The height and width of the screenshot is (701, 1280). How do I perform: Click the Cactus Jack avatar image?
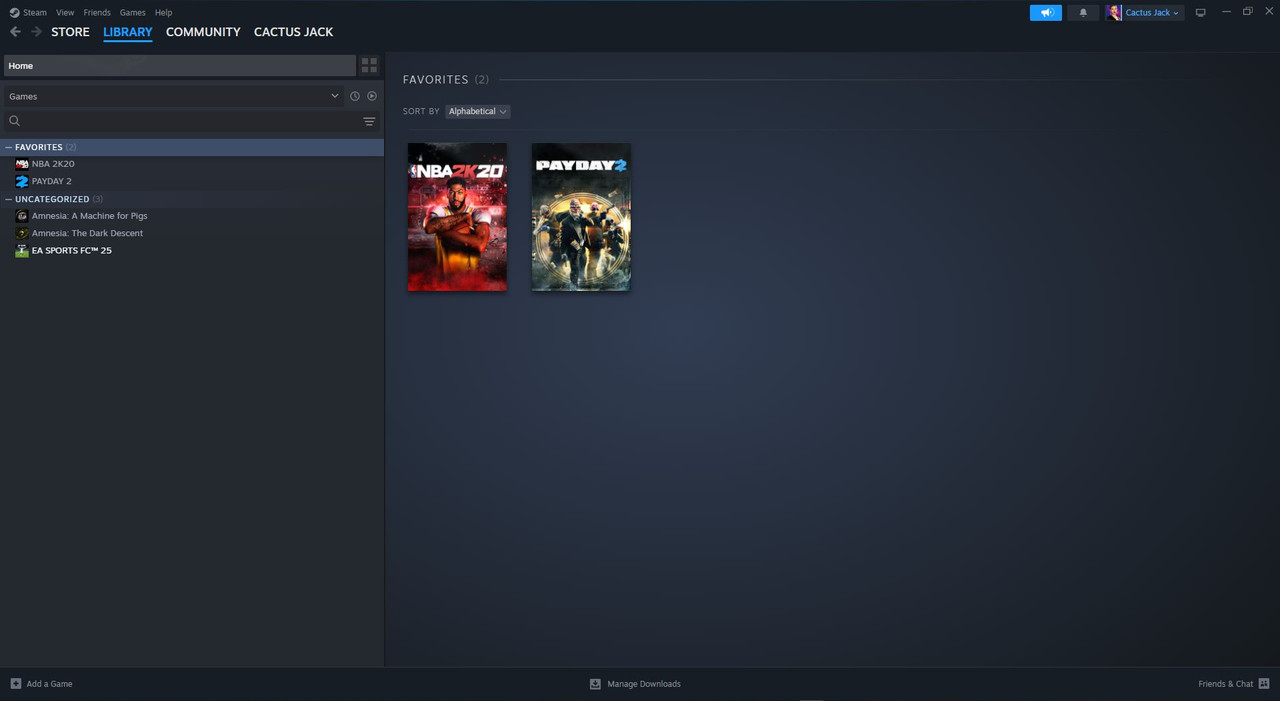(1114, 13)
